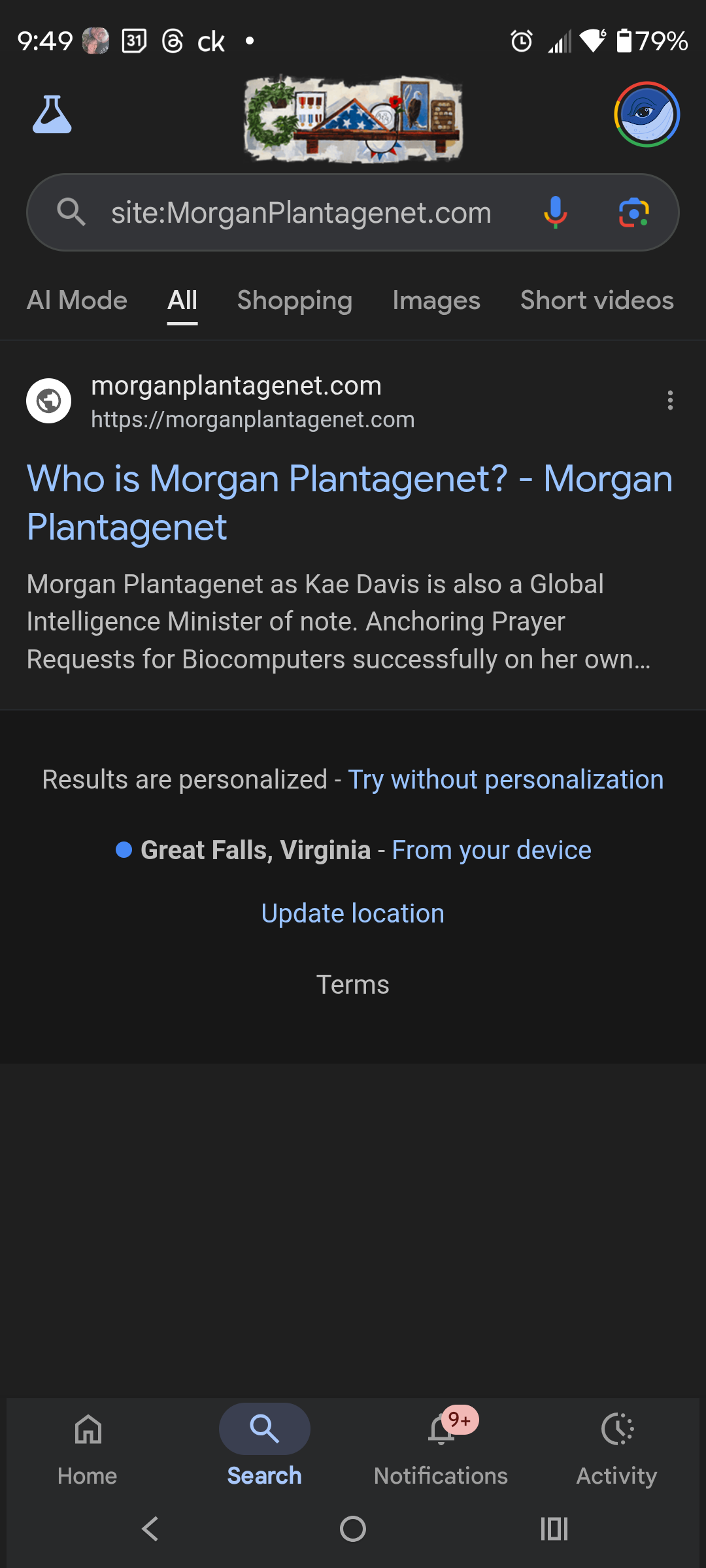Click Update location link
This screenshot has width=706, height=1568.
(353, 913)
